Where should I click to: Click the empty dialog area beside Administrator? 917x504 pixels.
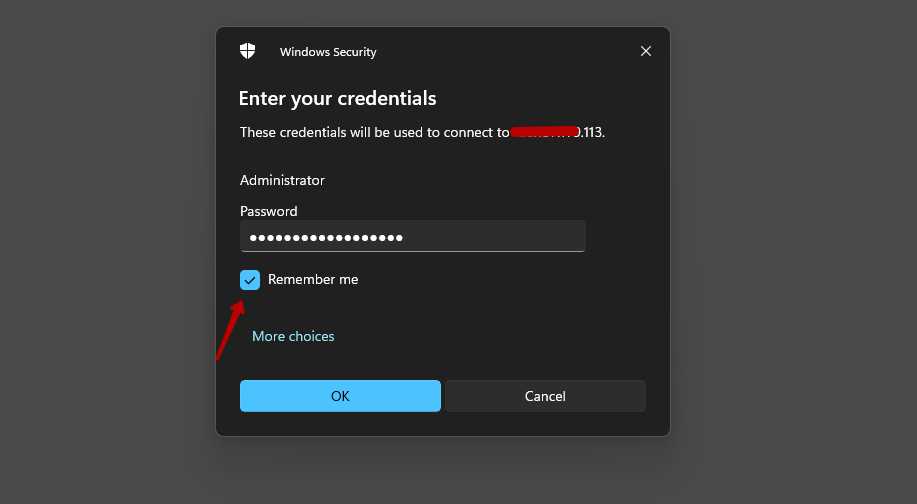480,180
